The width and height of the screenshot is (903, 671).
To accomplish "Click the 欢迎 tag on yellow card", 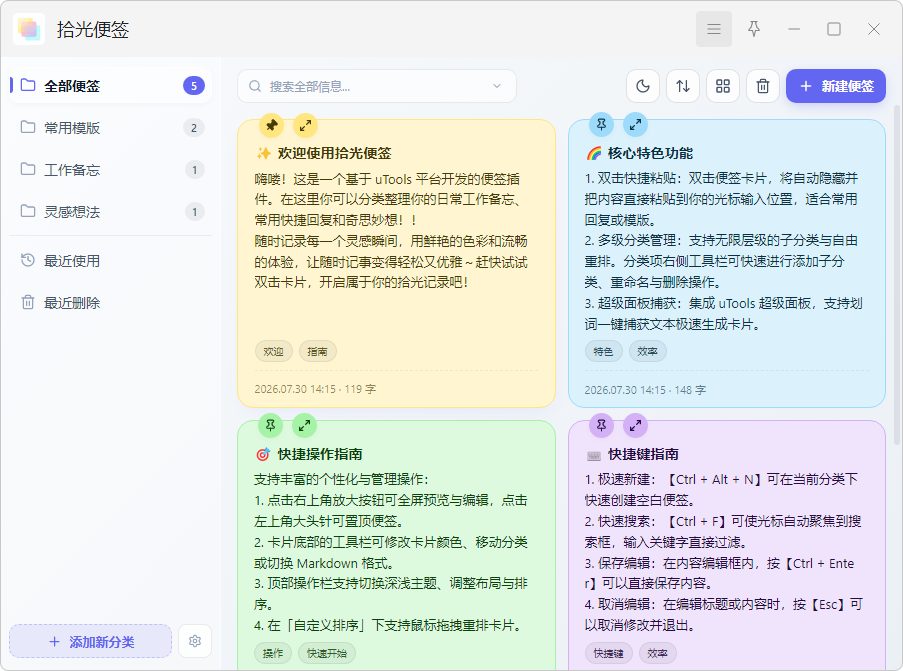I will (x=274, y=351).
